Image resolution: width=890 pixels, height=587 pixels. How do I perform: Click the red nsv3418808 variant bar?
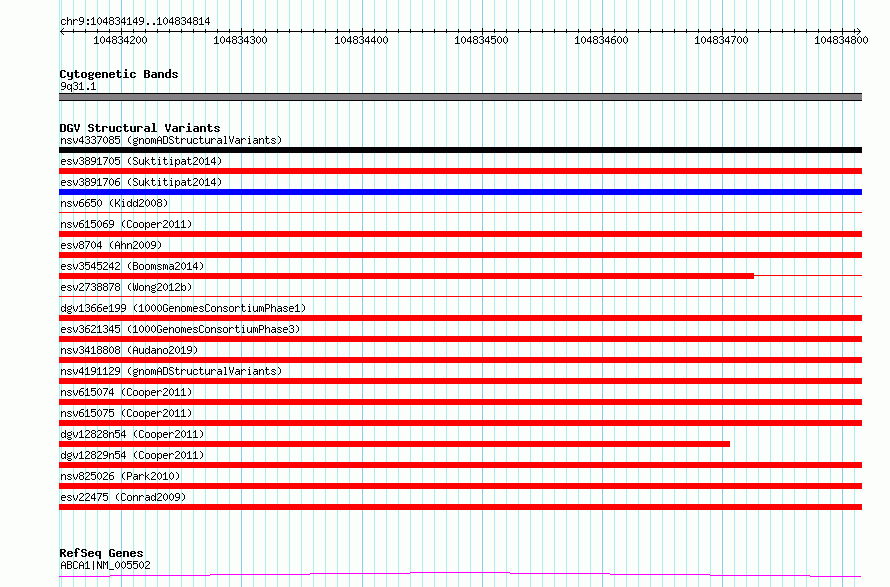click(x=460, y=360)
